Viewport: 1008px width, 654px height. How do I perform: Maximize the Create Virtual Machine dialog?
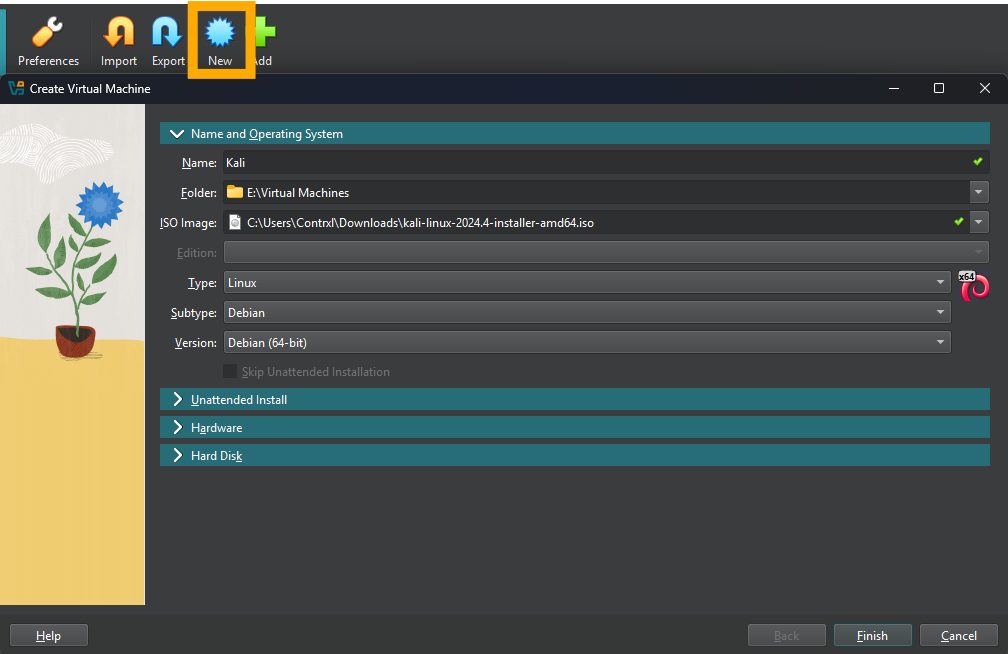(x=939, y=88)
